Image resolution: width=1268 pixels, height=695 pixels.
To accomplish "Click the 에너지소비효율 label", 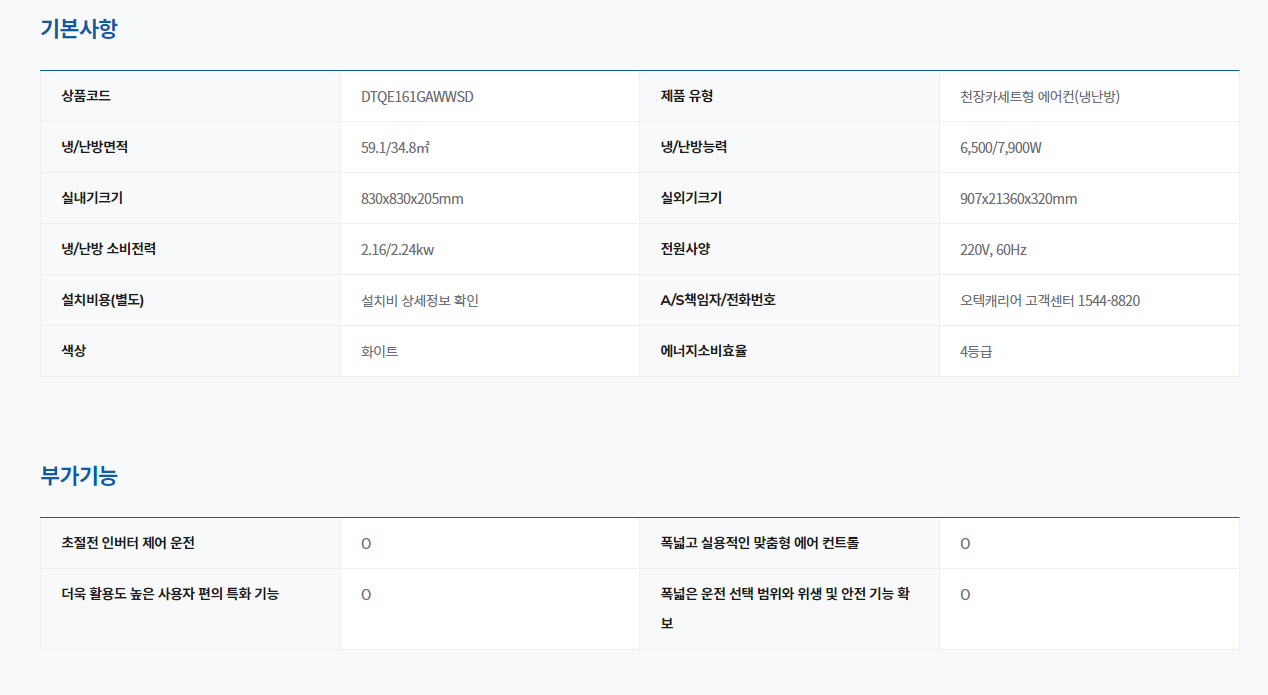I will [704, 352].
